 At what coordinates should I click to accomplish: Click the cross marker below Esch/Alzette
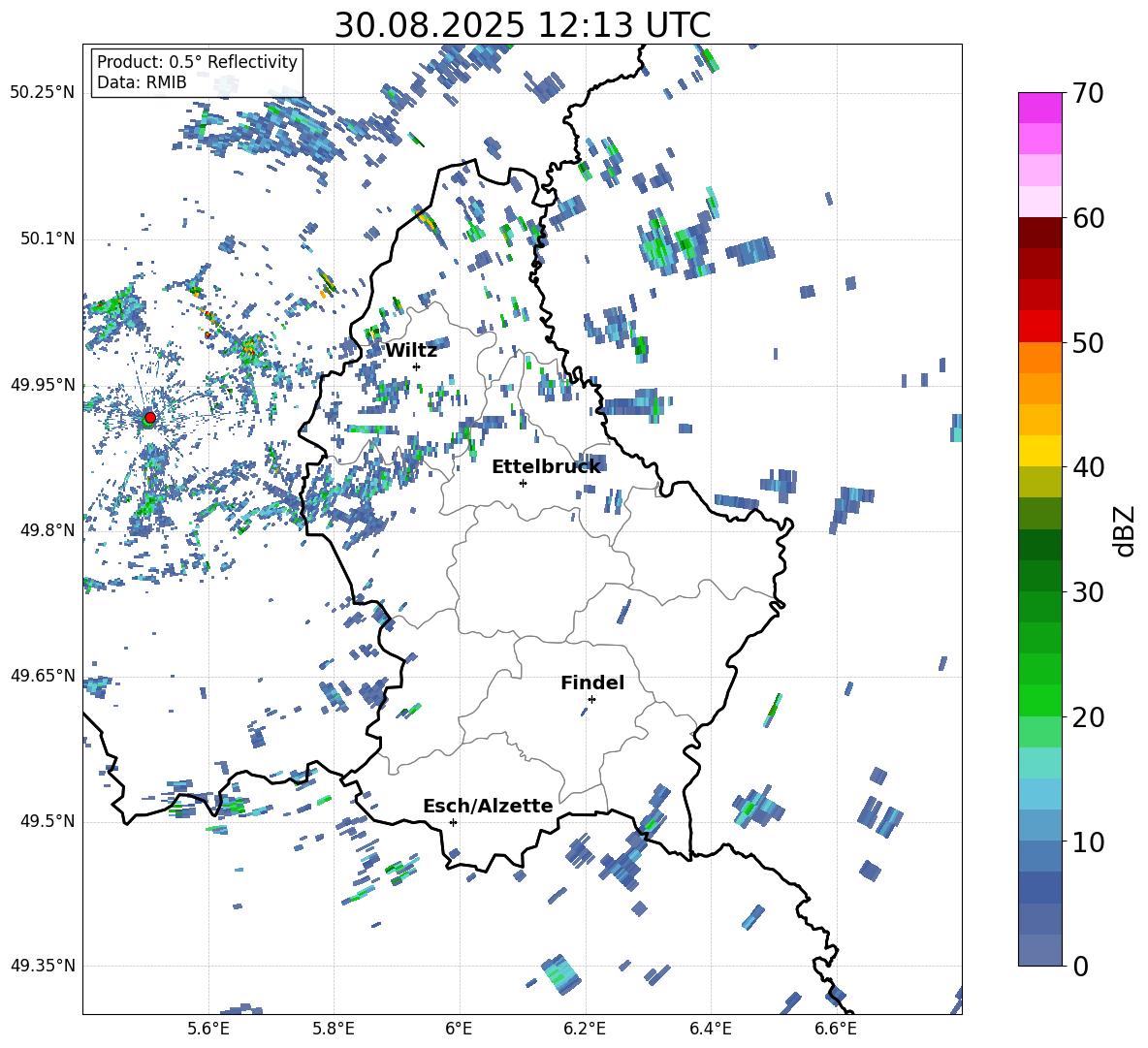click(x=453, y=822)
